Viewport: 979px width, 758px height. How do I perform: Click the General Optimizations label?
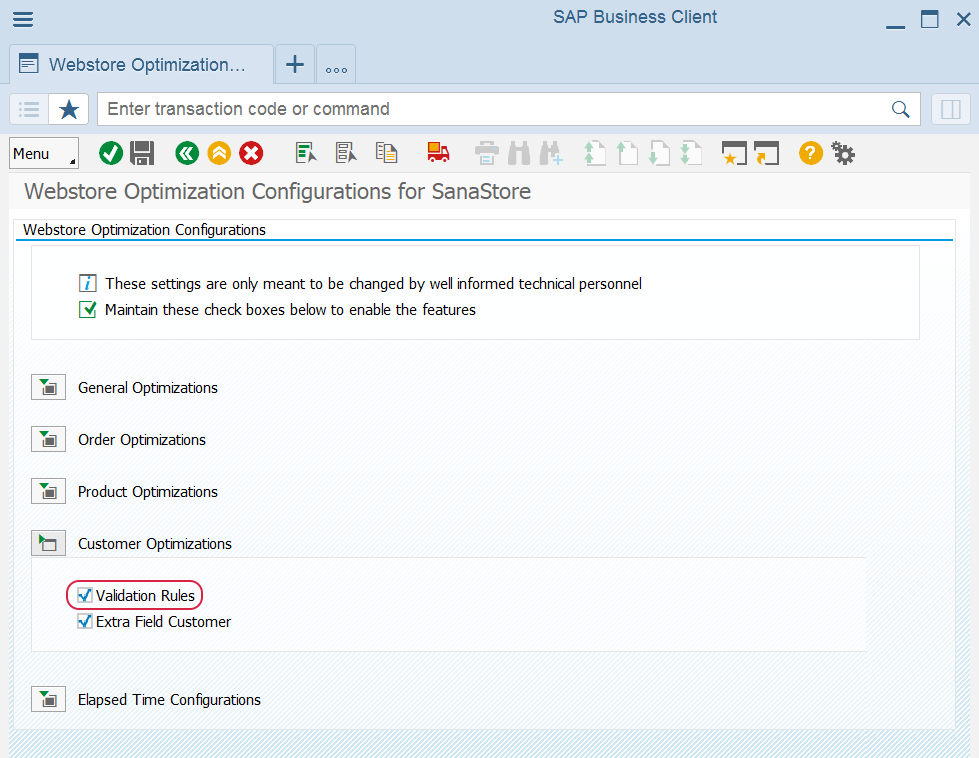(x=148, y=388)
